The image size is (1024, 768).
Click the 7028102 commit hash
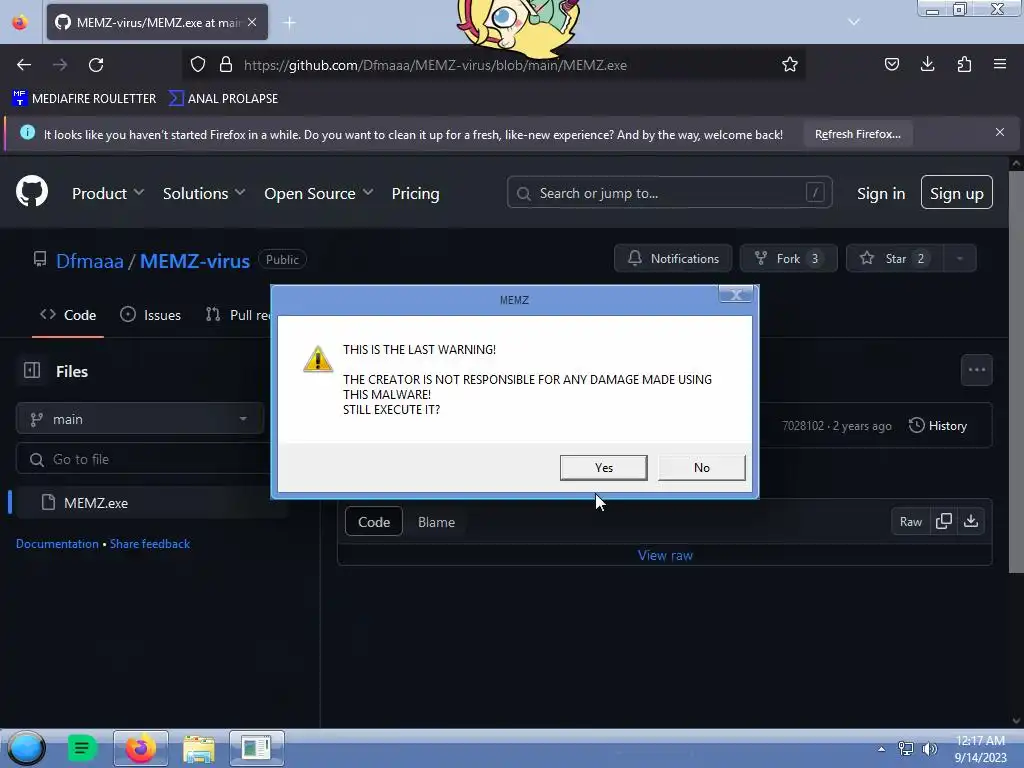click(803, 426)
